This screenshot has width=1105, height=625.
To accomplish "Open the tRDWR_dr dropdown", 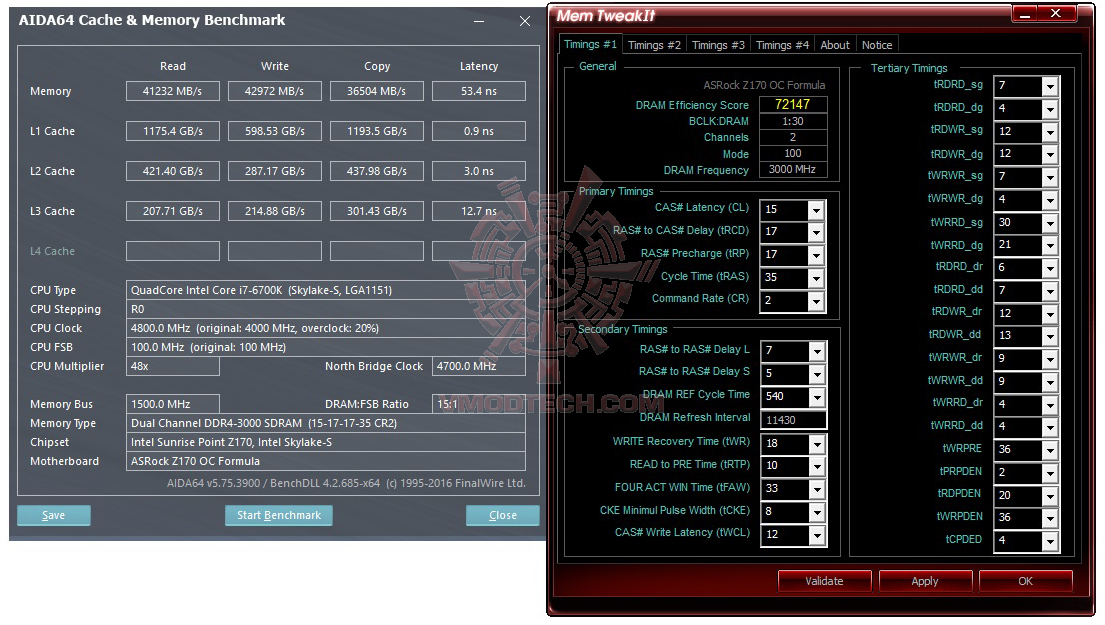I will [1050, 314].
